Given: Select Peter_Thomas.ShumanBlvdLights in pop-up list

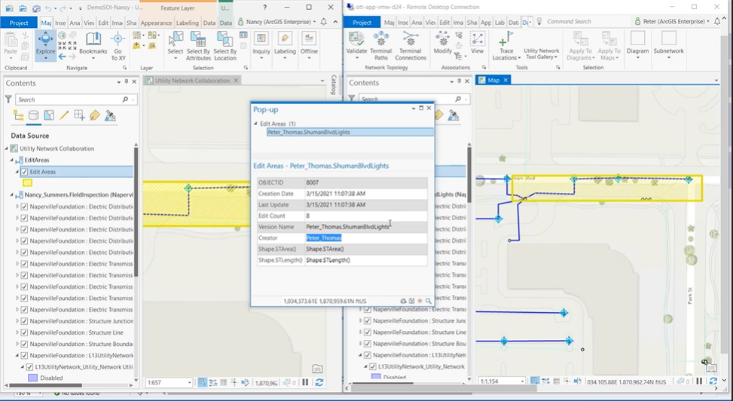Looking at the screenshot, I should tap(308, 132).
